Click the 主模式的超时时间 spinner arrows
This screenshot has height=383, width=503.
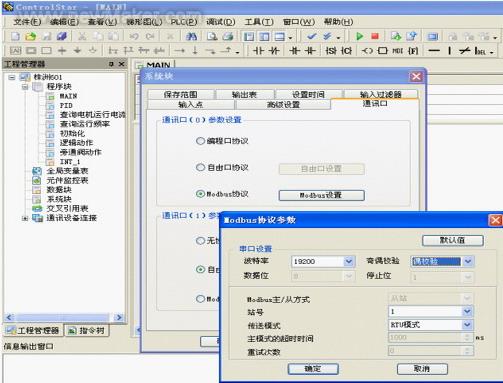pyautogui.click(x=467, y=338)
